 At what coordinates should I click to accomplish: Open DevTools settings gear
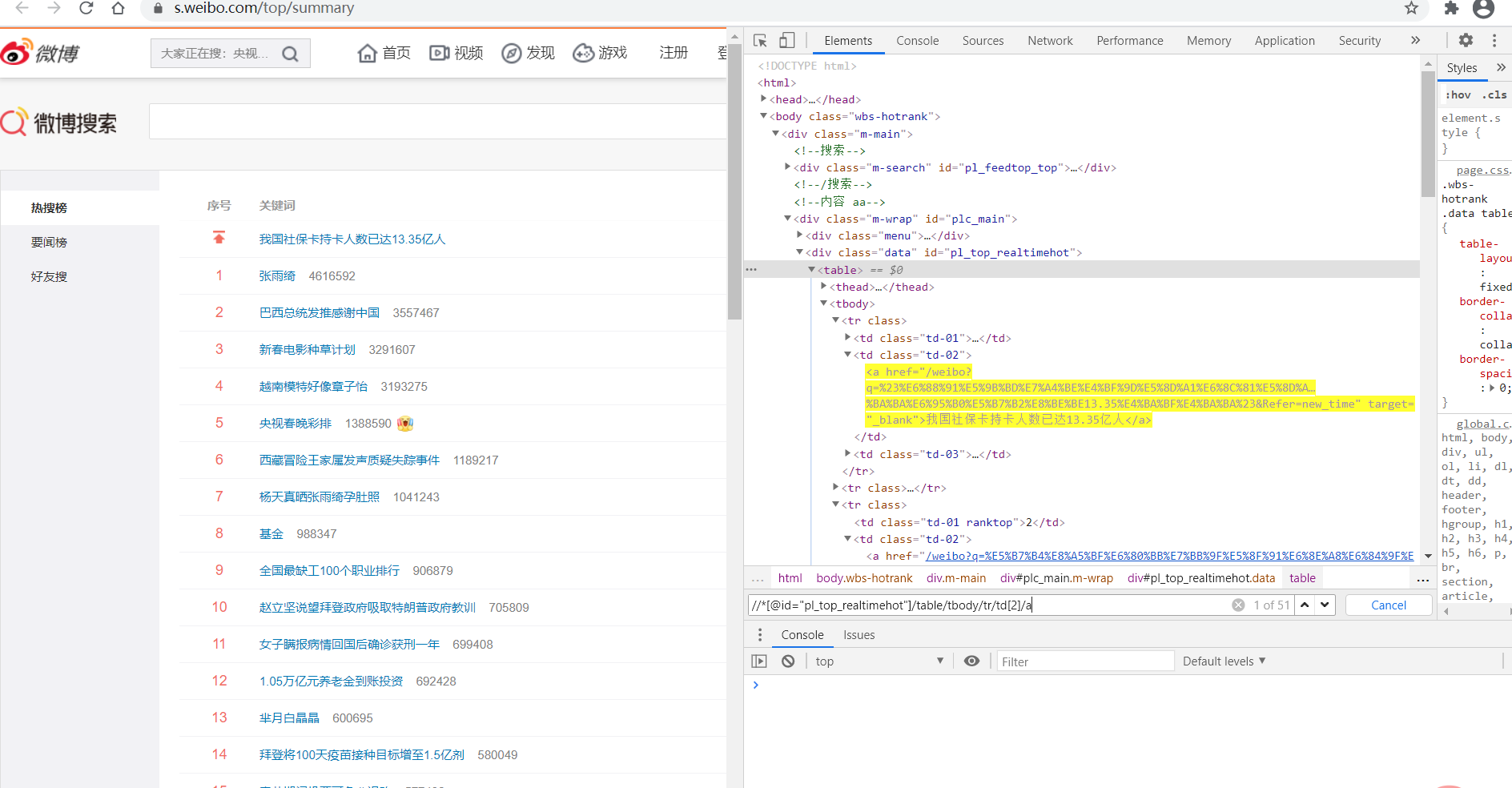click(1466, 40)
